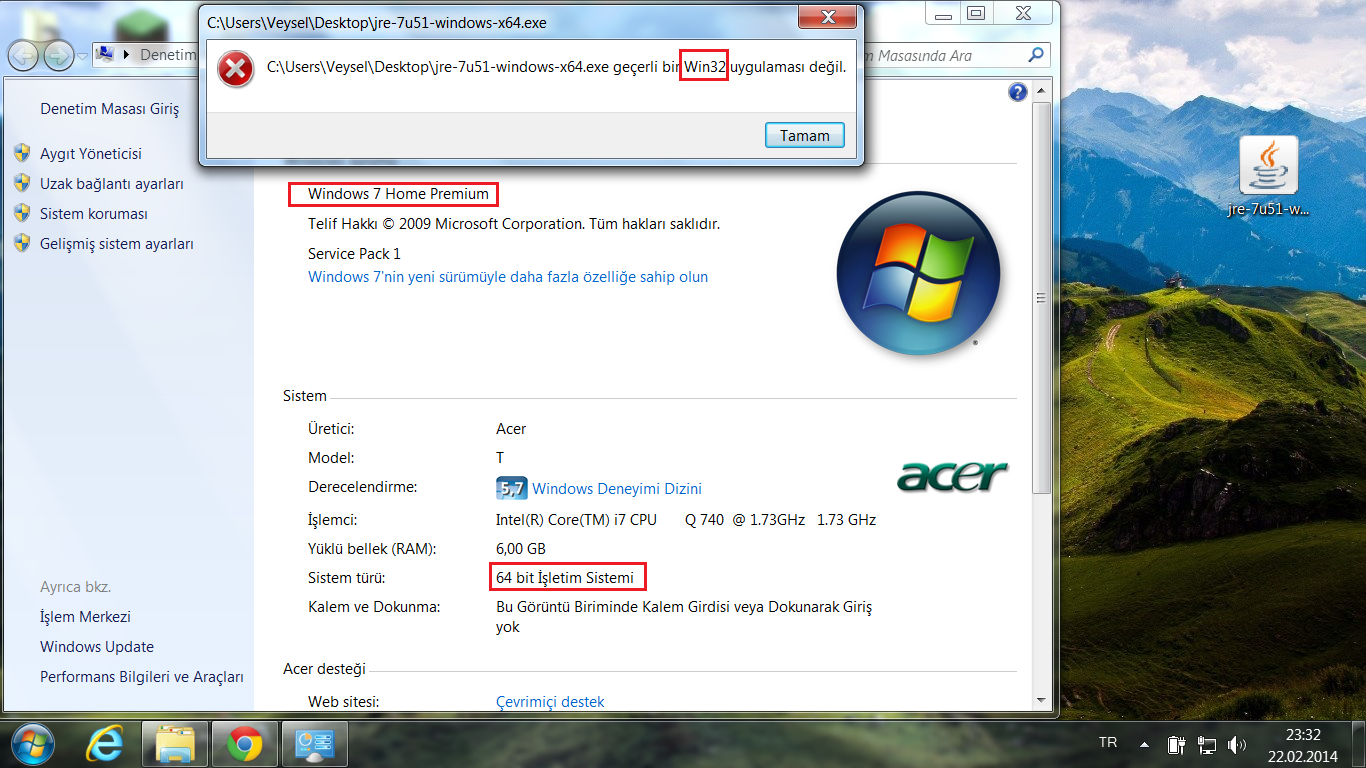Click the Forward navigation arrow

point(58,55)
